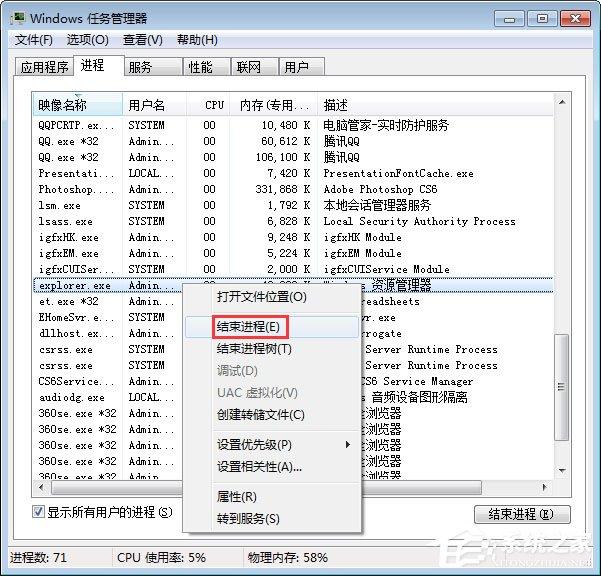This screenshot has width=601, height=576.
Task: Click the horizontal scrollbar left arrow
Action: 41,487
